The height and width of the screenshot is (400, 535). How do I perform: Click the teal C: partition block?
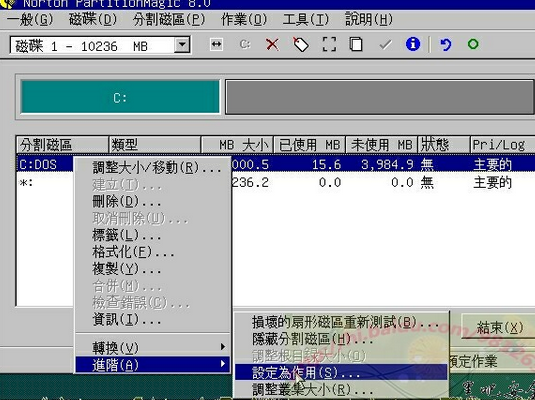pyautogui.click(x=120, y=97)
